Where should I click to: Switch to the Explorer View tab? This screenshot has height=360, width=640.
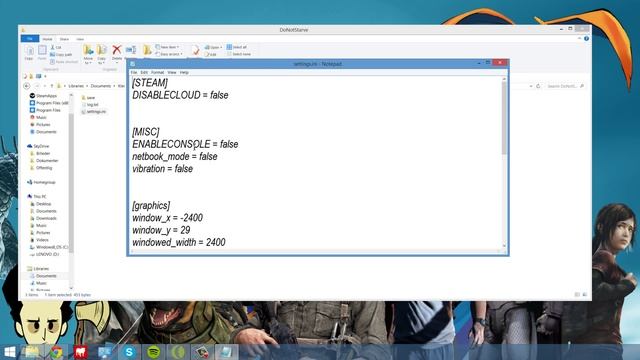click(80, 39)
